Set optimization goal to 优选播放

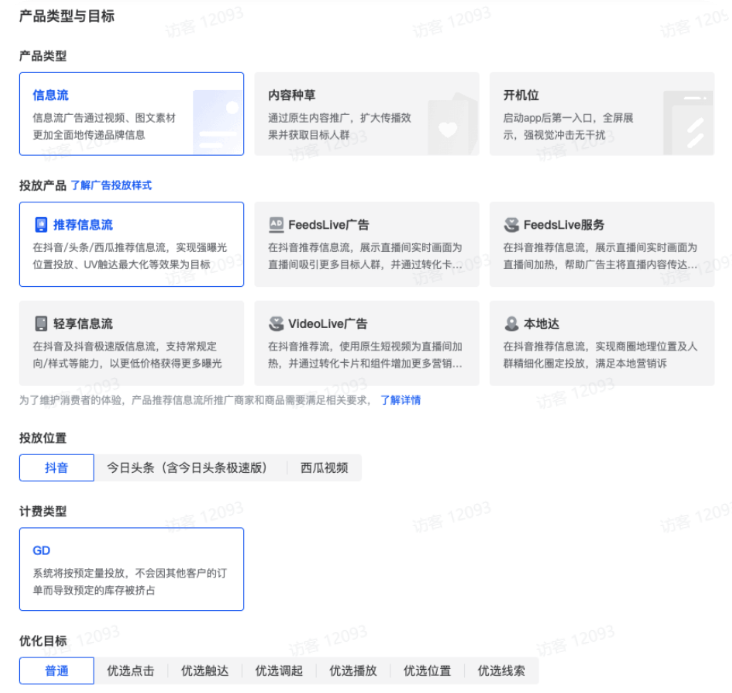pyautogui.click(x=353, y=671)
